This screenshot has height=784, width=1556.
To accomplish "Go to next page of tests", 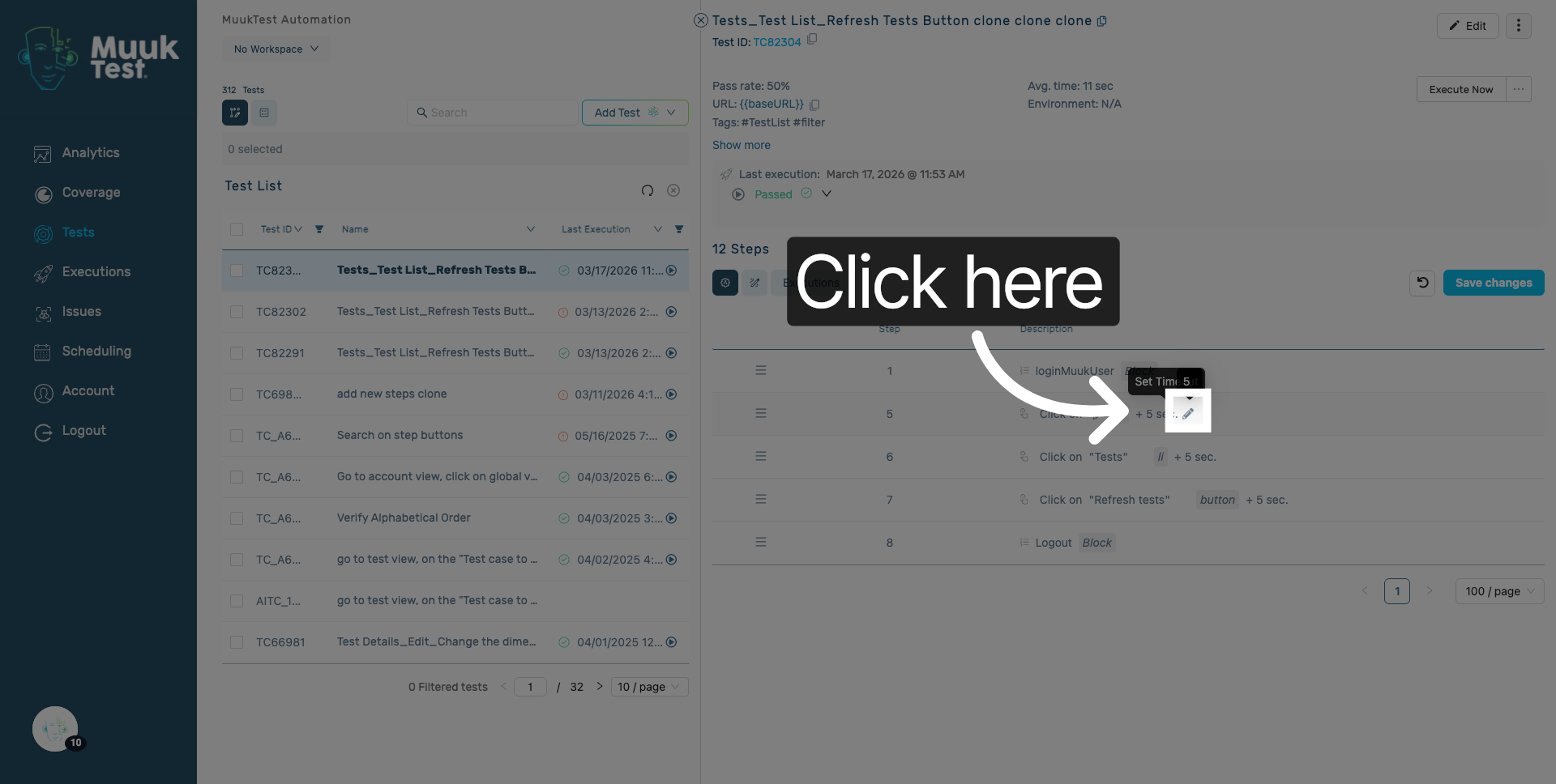I will point(600,687).
